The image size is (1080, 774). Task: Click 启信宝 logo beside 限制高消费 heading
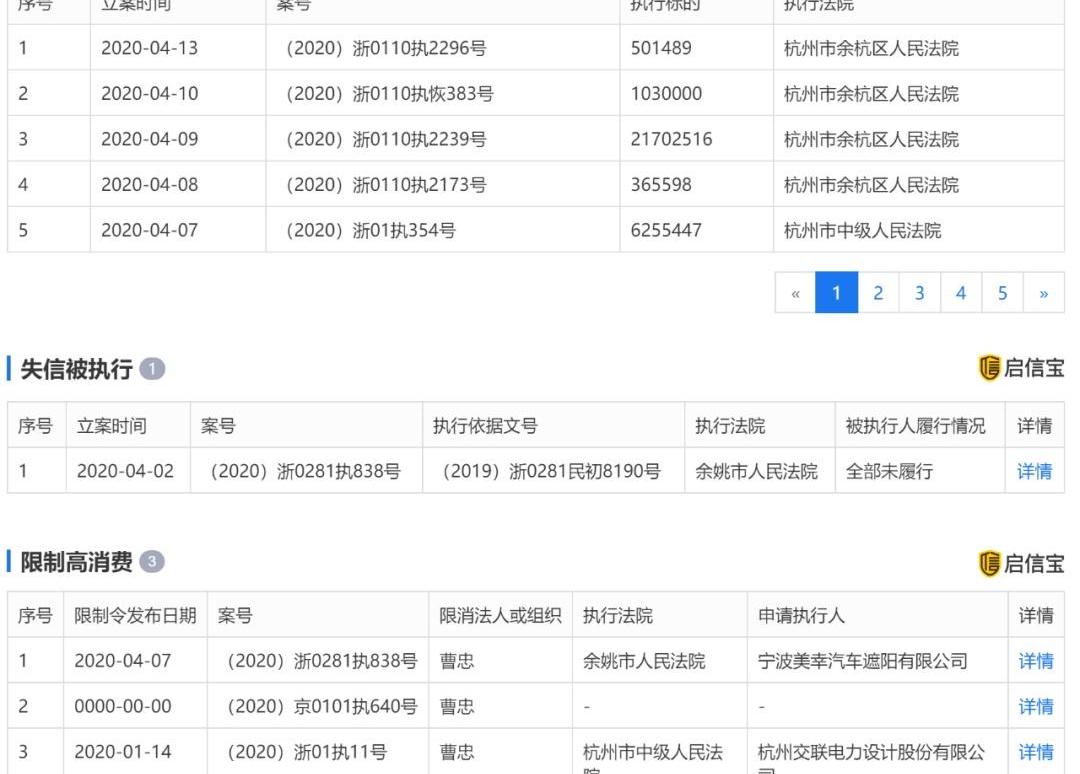[1021, 563]
